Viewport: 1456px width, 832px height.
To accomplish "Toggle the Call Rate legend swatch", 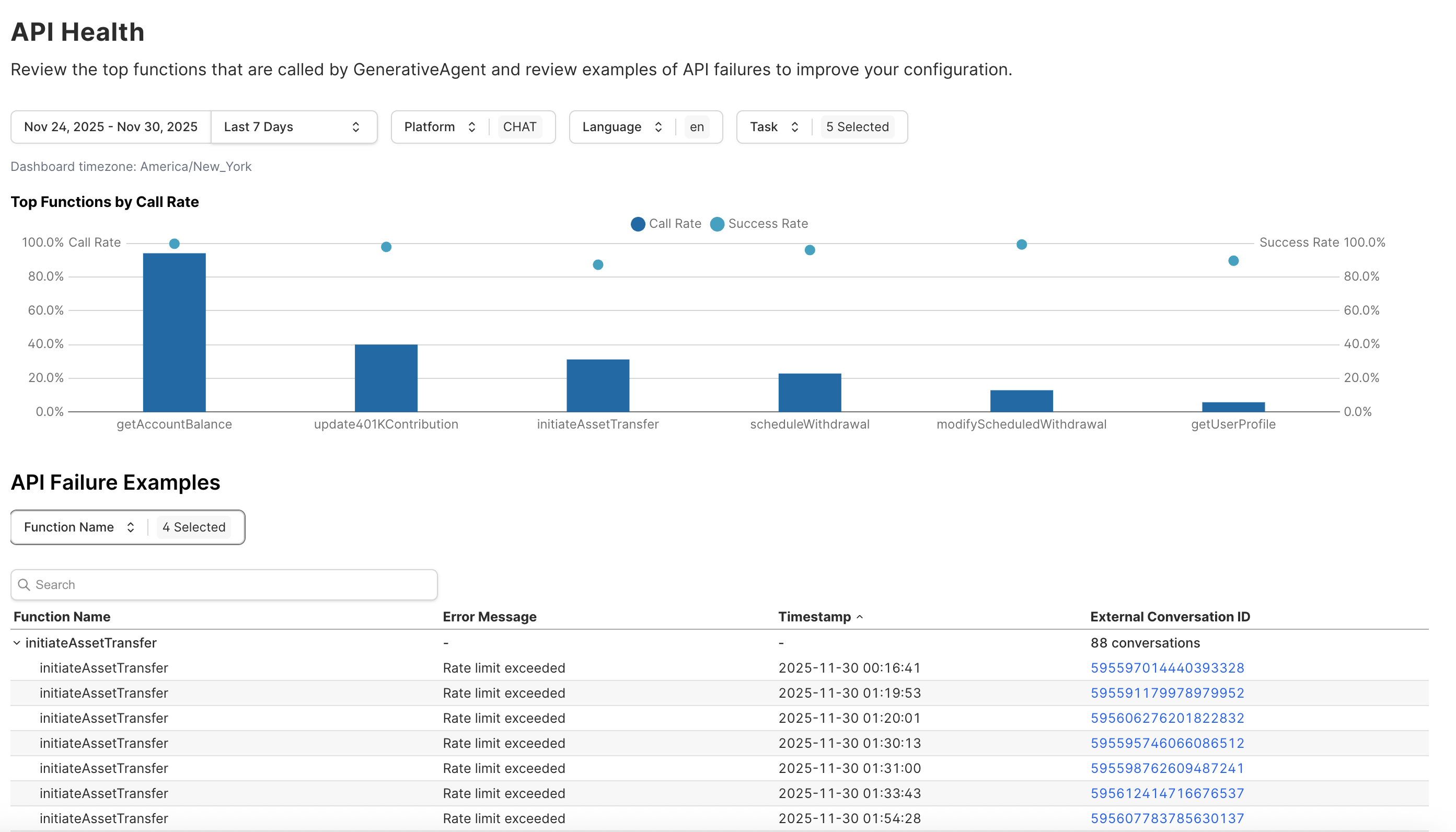I will [638, 224].
